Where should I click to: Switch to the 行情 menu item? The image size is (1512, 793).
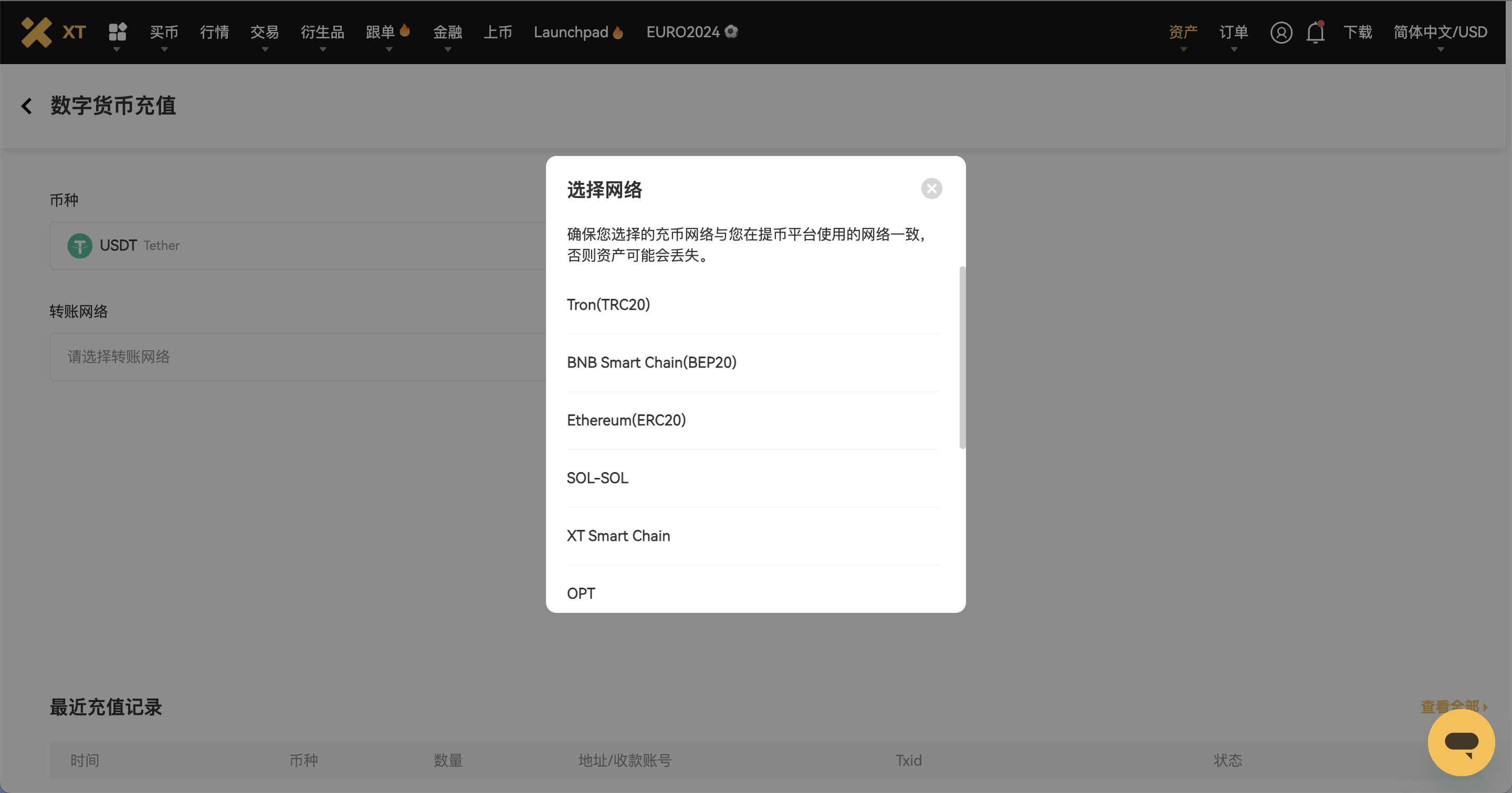[x=214, y=32]
